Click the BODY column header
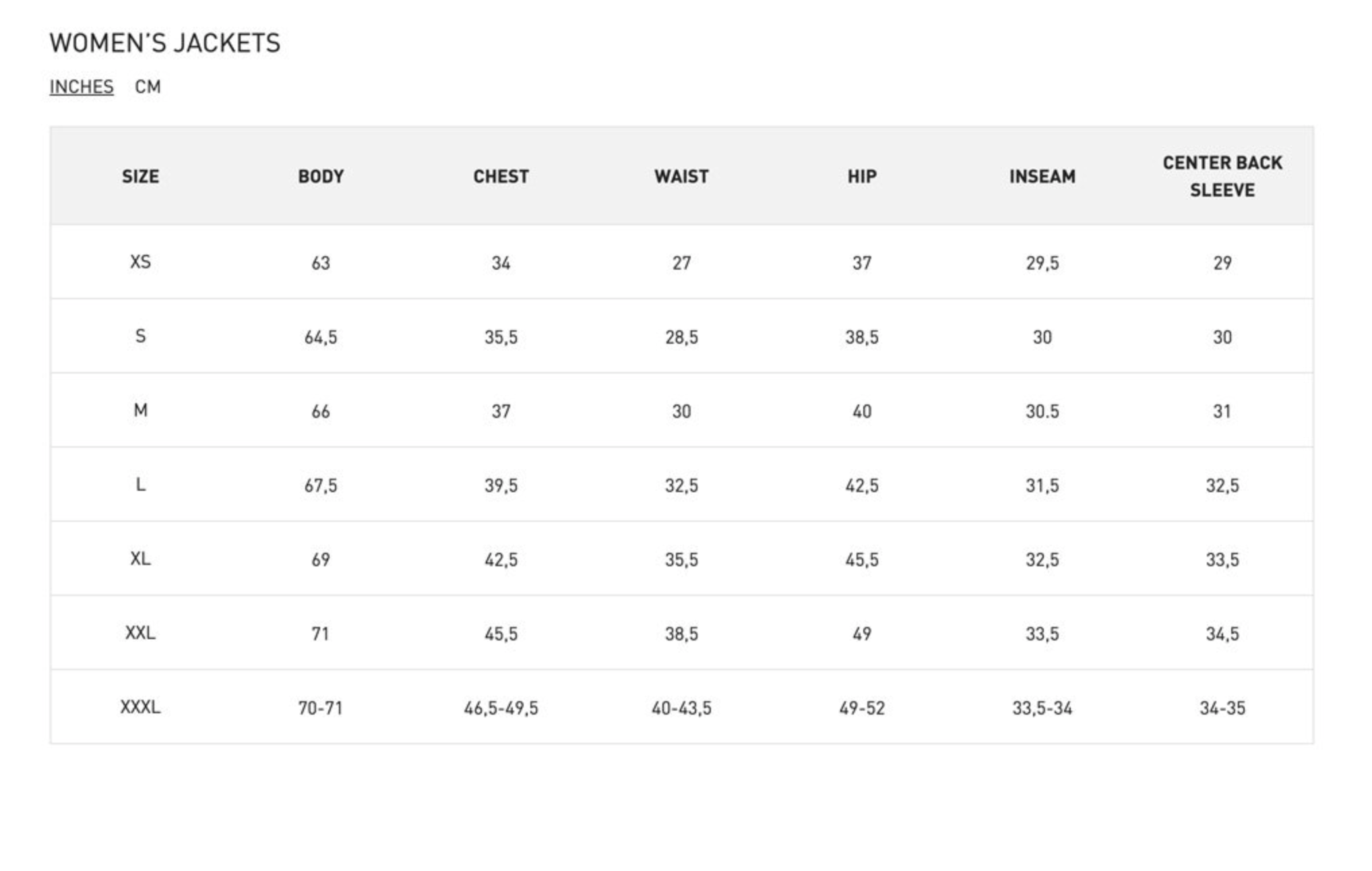Screen dimensions: 1372x871 coord(321,176)
